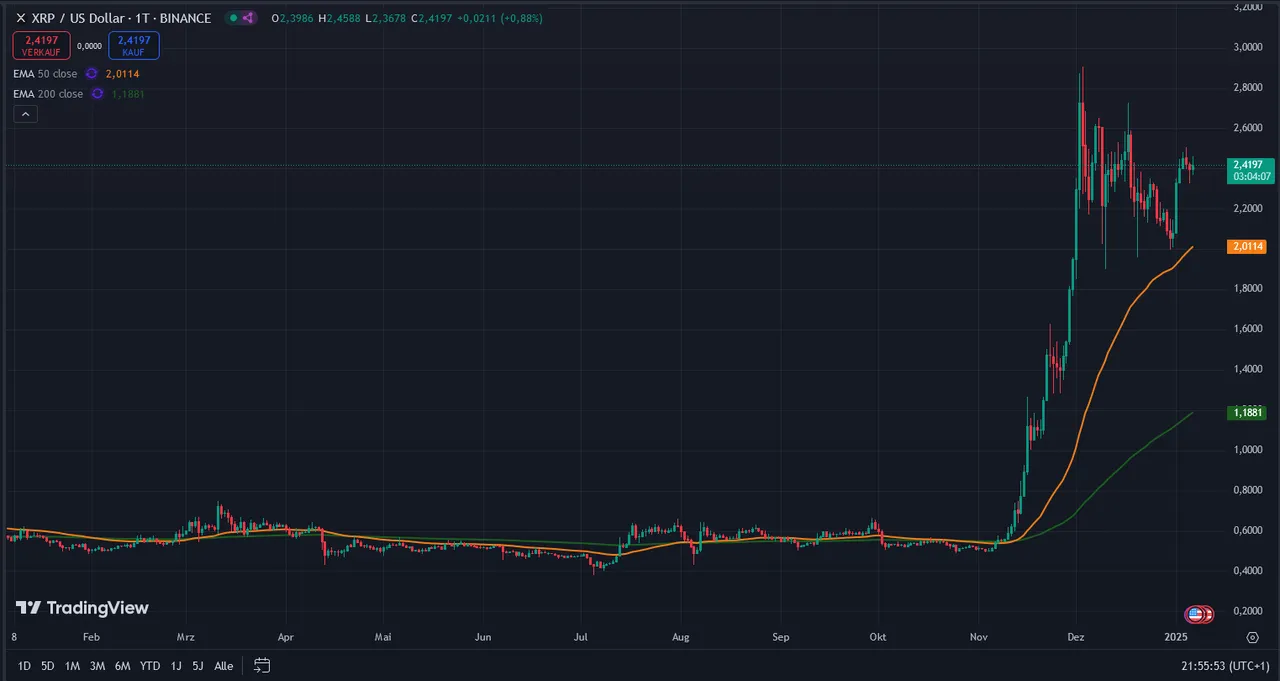Set time range to 5J
This screenshot has height=681, width=1280.
coord(198,666)
